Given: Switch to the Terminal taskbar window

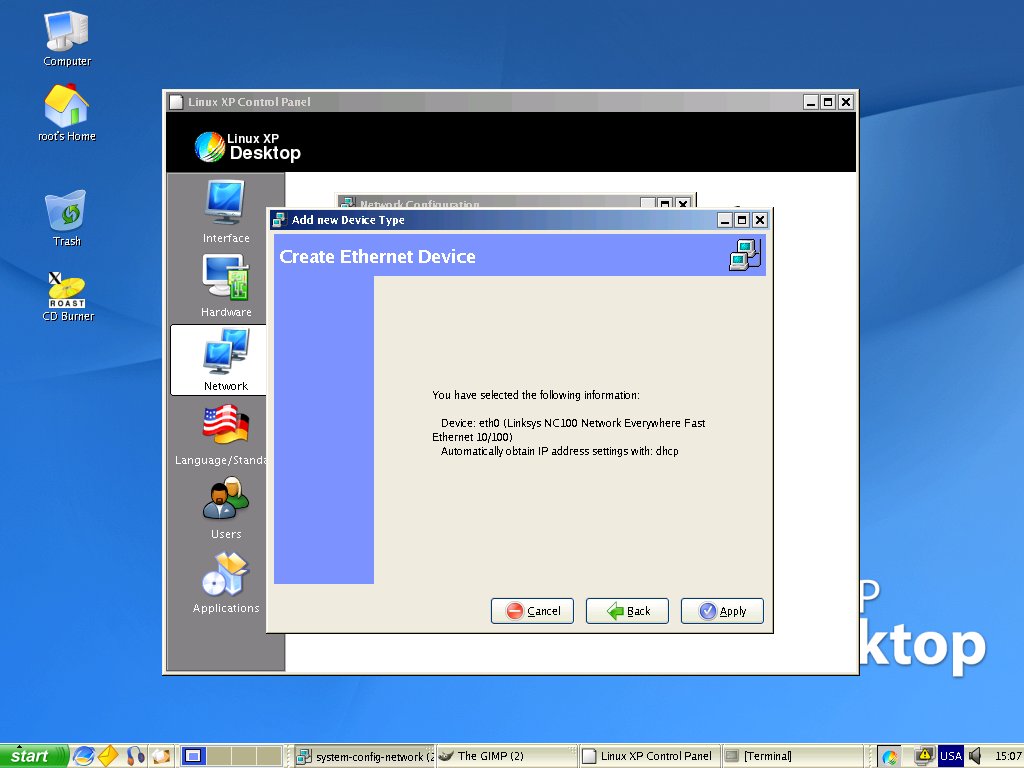Looking at the screenshot, I should tap(792, 756).
